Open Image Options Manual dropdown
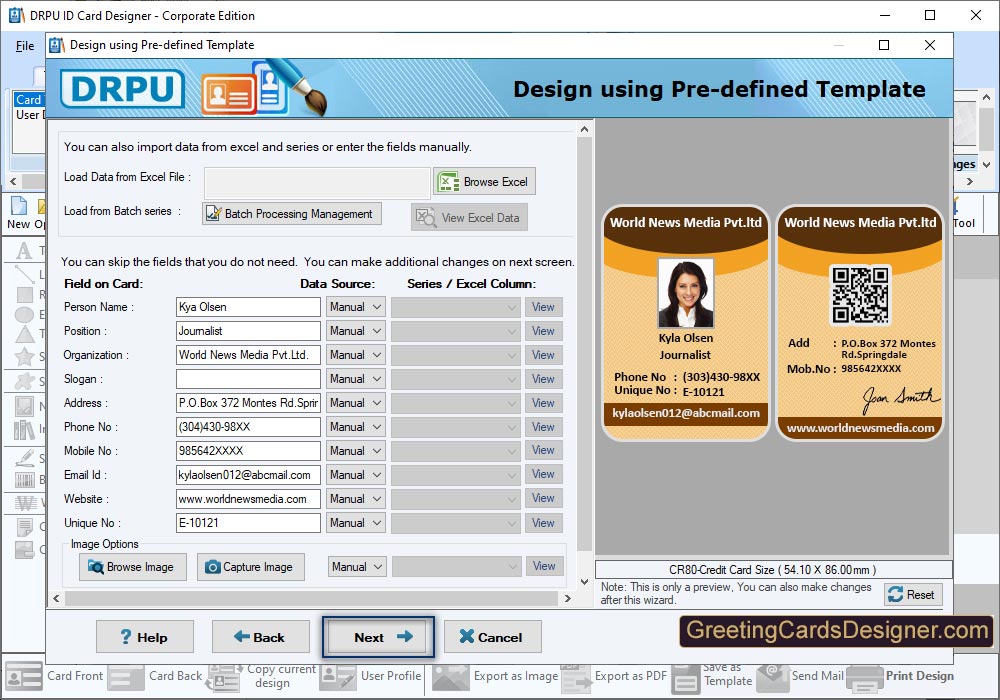 (x=357, y=567)
